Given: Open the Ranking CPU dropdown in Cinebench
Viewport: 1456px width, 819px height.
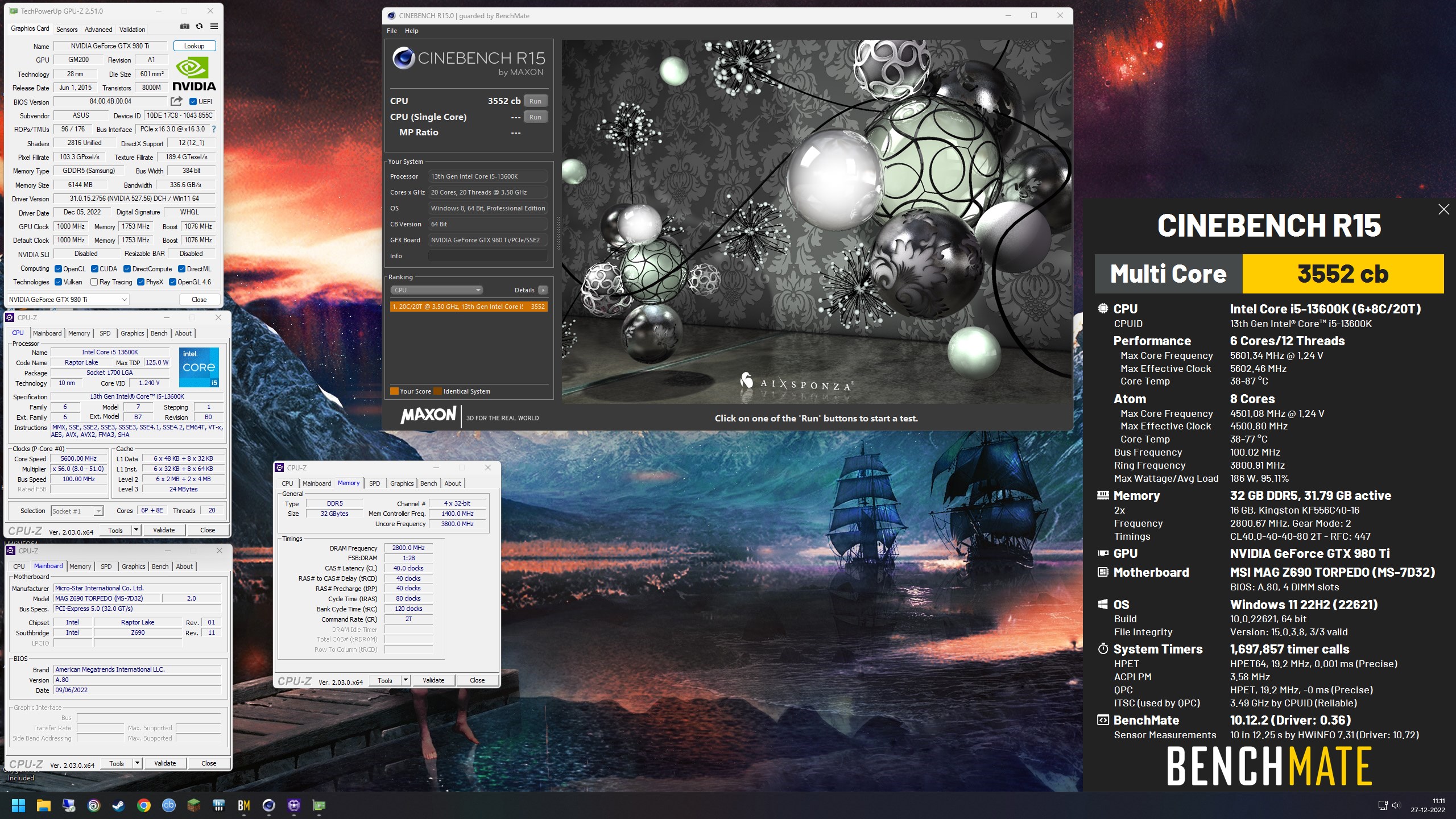Looking at the screenshot, I should (437, 290).
